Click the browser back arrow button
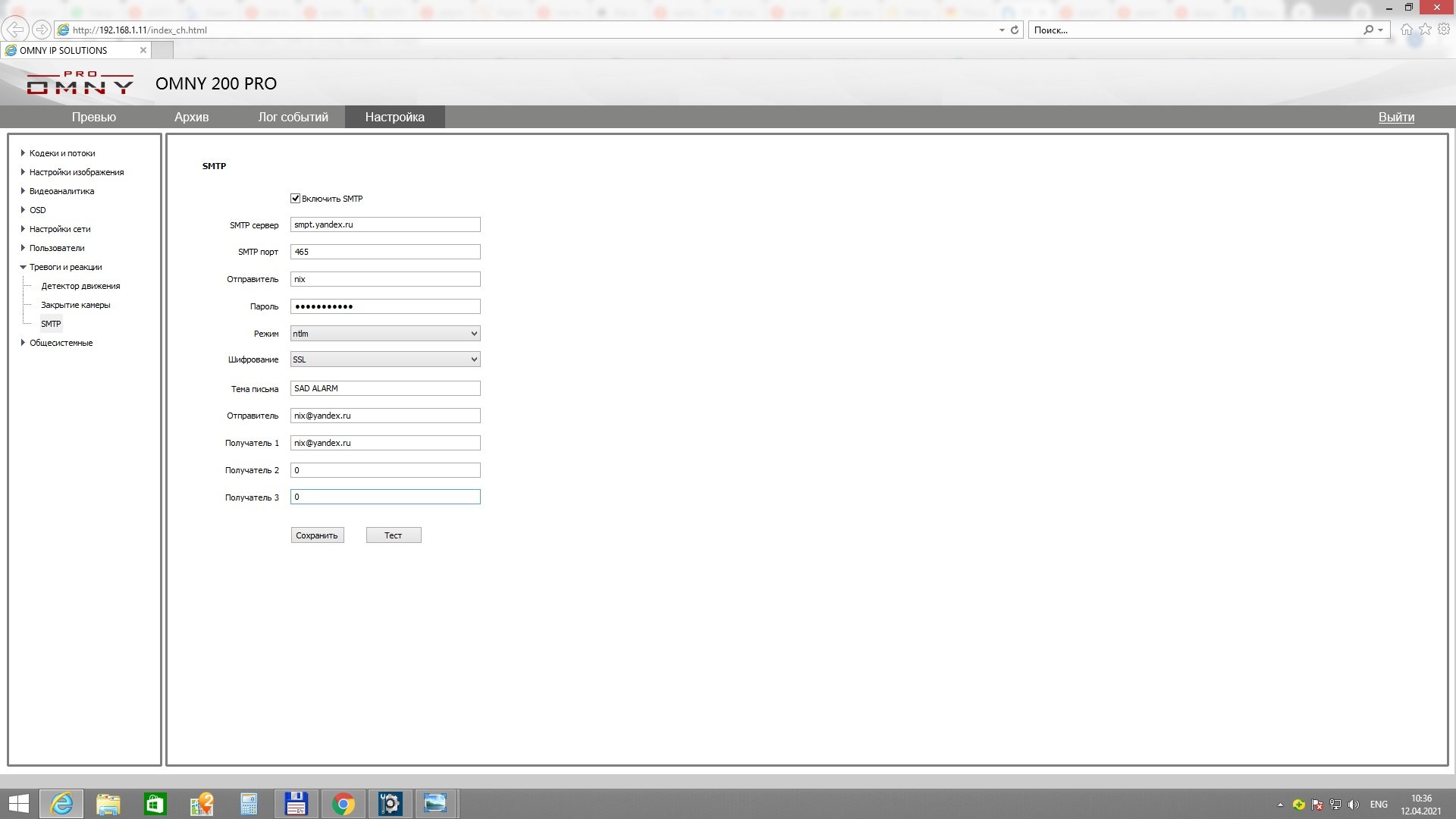 (15, 30)
